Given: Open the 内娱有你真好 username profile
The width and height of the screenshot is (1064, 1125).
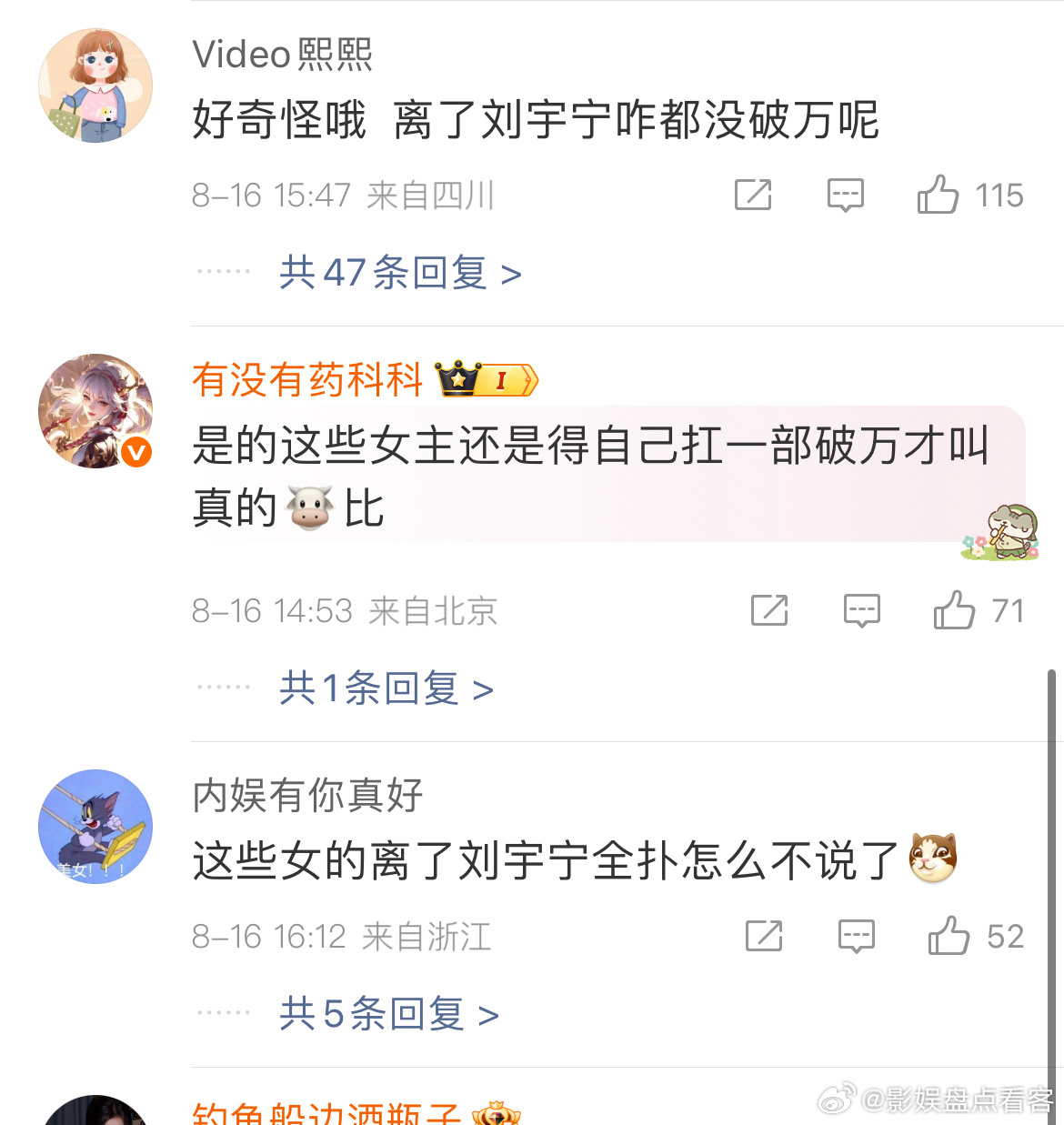Looking at the screenshot, I should (307, 795).
